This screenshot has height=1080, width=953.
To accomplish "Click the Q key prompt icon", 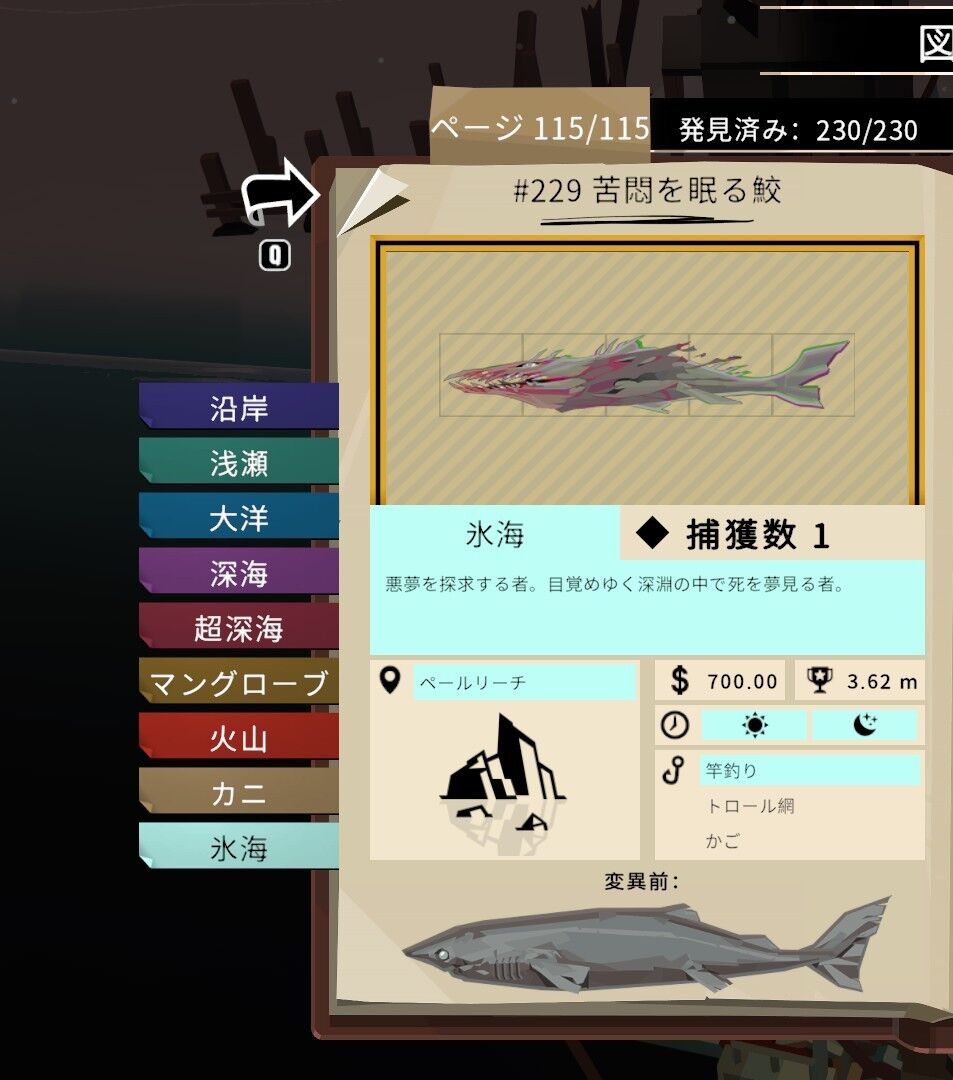I will pos(275,256).
